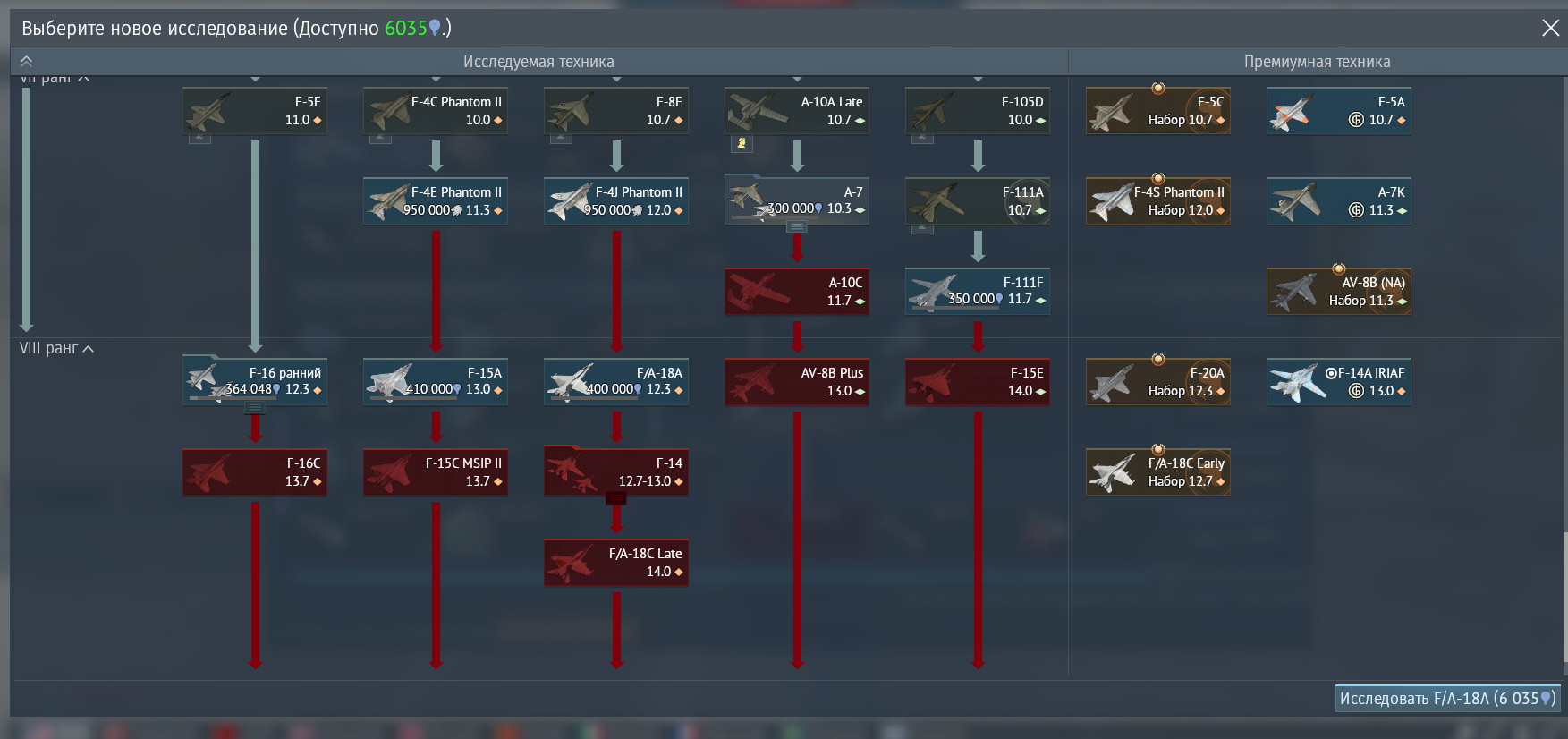Click the locked F-16C aircraft
The image size is (1568, 739).
point(255,472)
